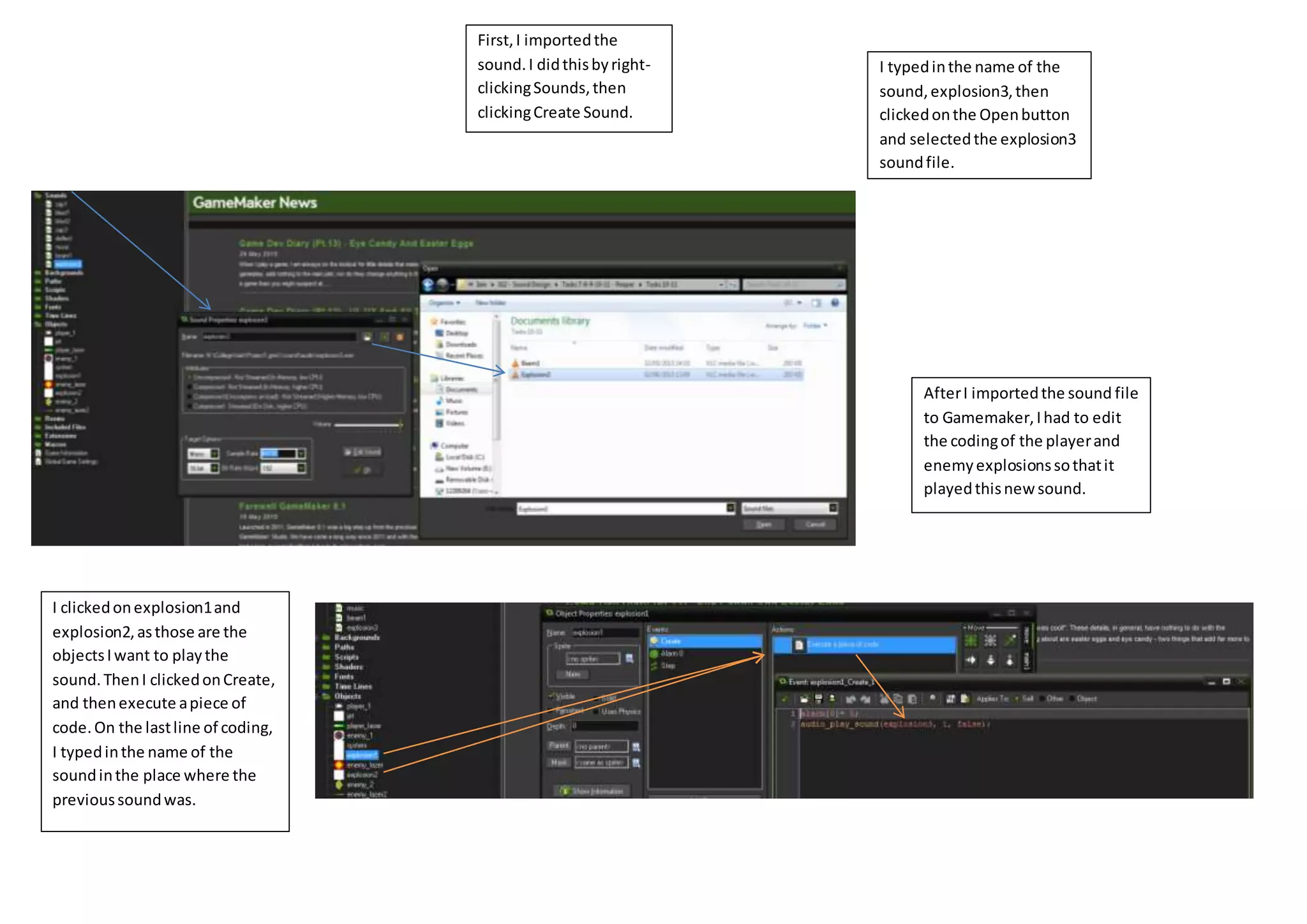
Task: Toggle the Visible checkbox in Object Properties
Action: click(x=552, y=696)
